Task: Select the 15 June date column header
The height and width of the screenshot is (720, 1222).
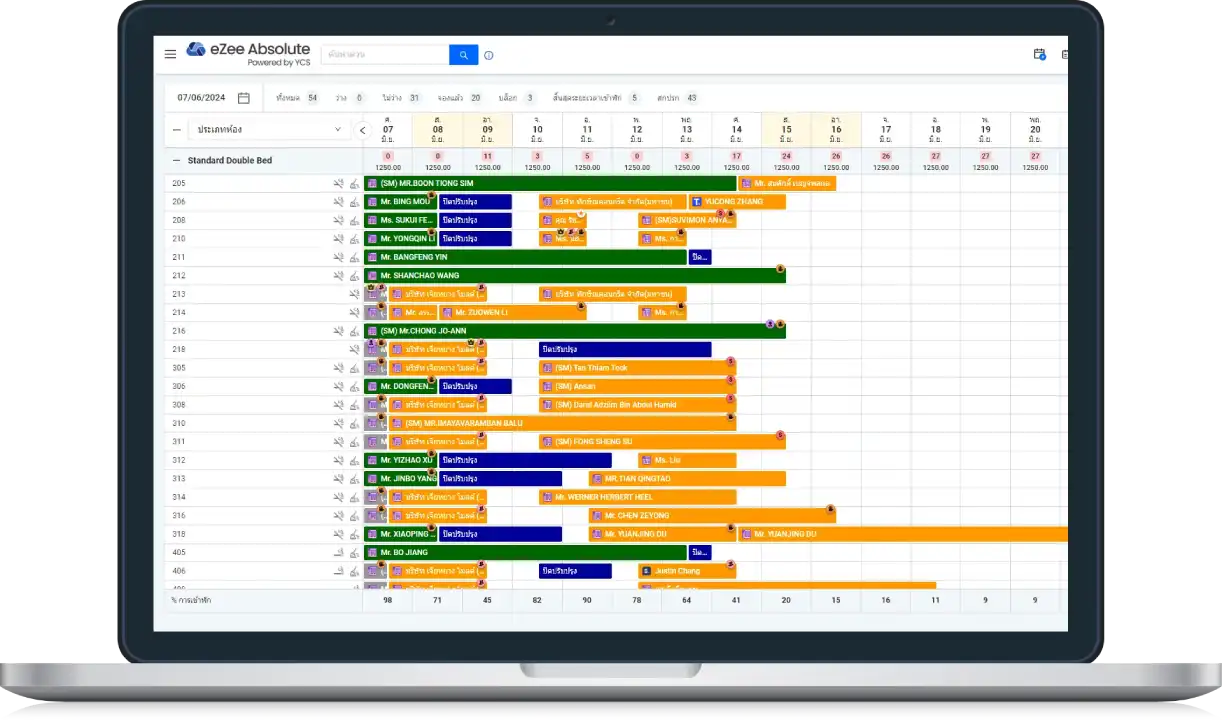Action: pos(786,130)
